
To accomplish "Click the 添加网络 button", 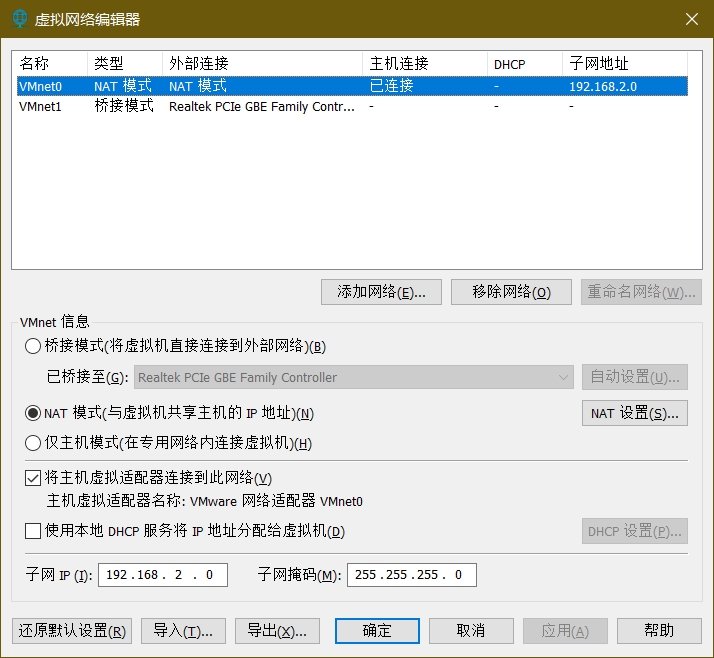I will [x=381, y=292].
